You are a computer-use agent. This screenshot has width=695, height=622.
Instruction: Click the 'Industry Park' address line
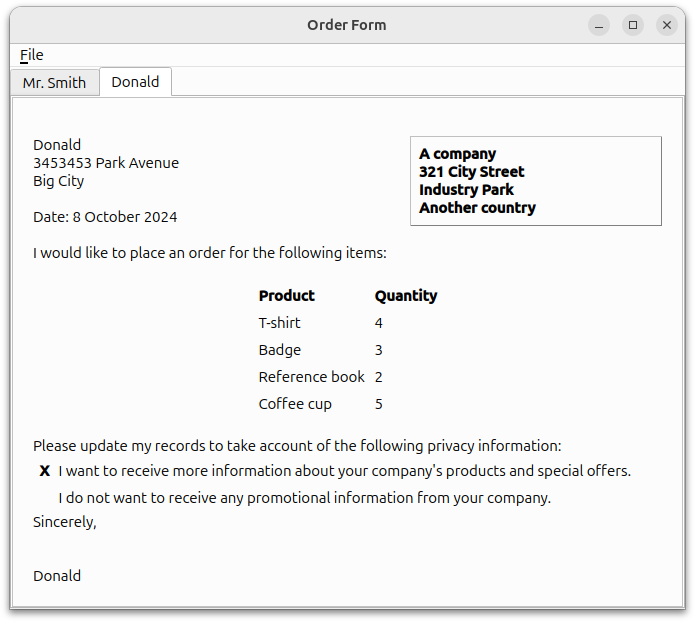point(466,190)
